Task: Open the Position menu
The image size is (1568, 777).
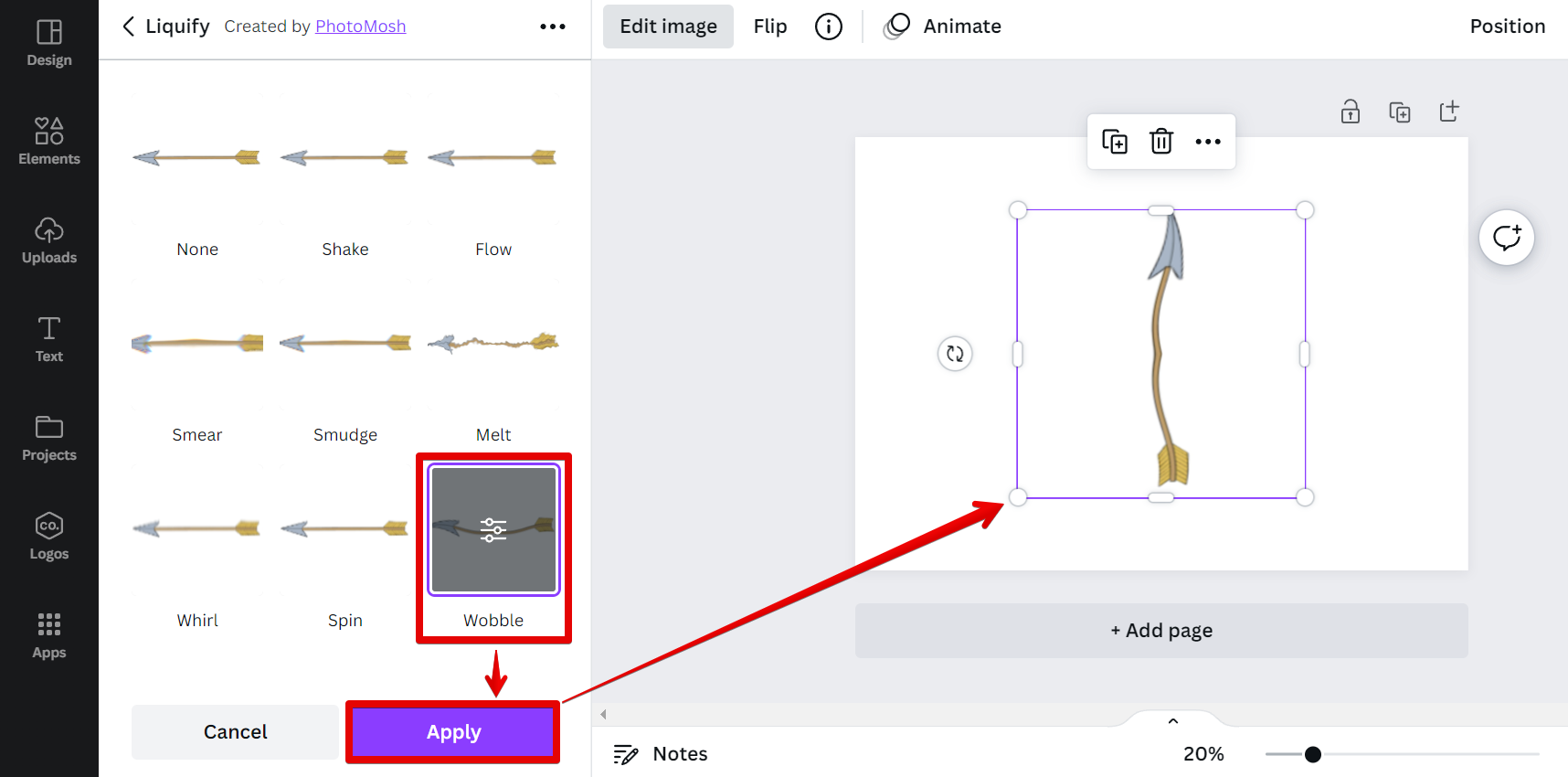Action: coord(1507,27)
